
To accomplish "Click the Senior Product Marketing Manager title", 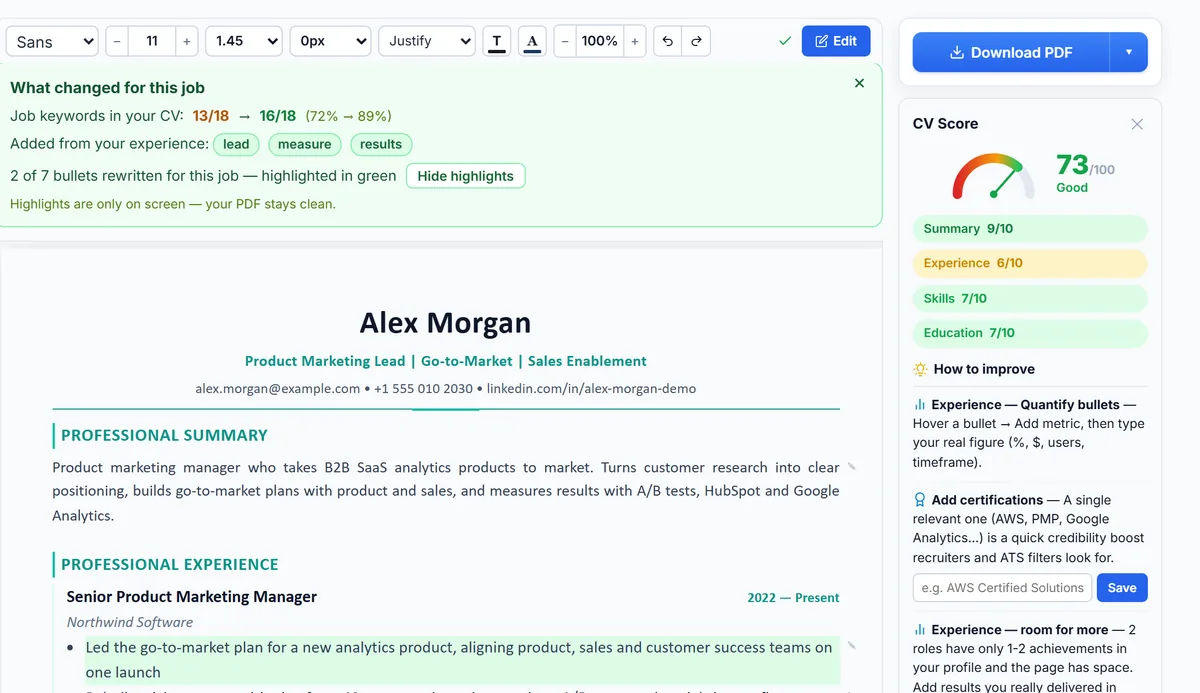I will click(192, 597).
